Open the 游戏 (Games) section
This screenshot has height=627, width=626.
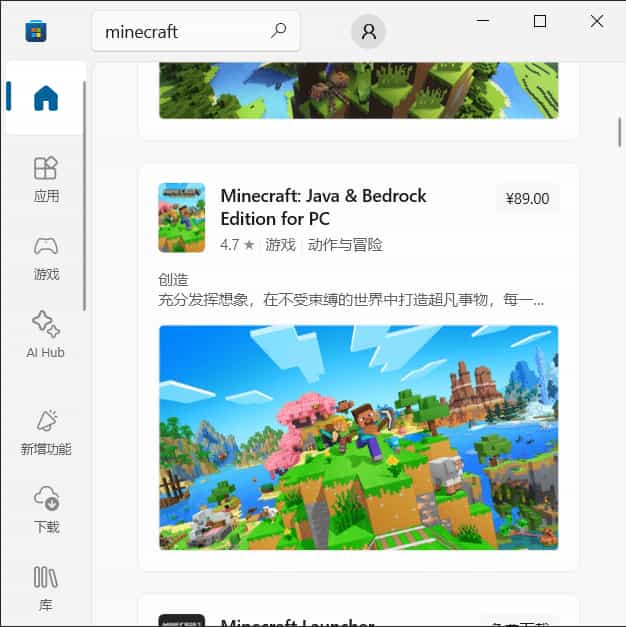[x=46, y=257]
